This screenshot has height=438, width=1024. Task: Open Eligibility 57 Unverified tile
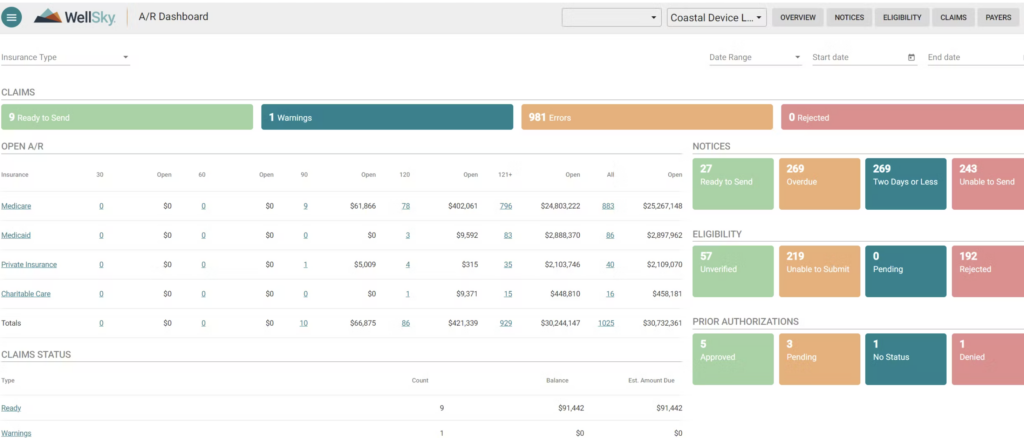click(x=733, y=272)
